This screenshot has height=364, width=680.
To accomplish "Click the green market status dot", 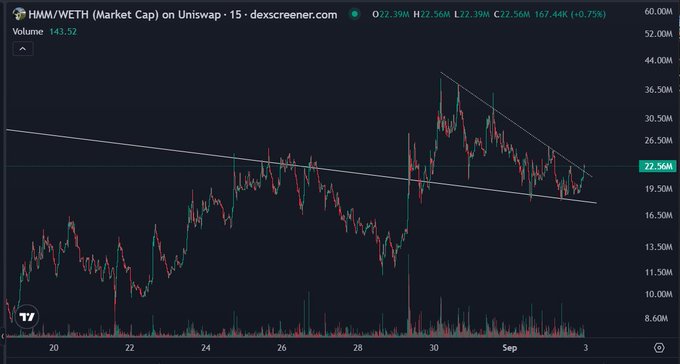I will (355, 14).
